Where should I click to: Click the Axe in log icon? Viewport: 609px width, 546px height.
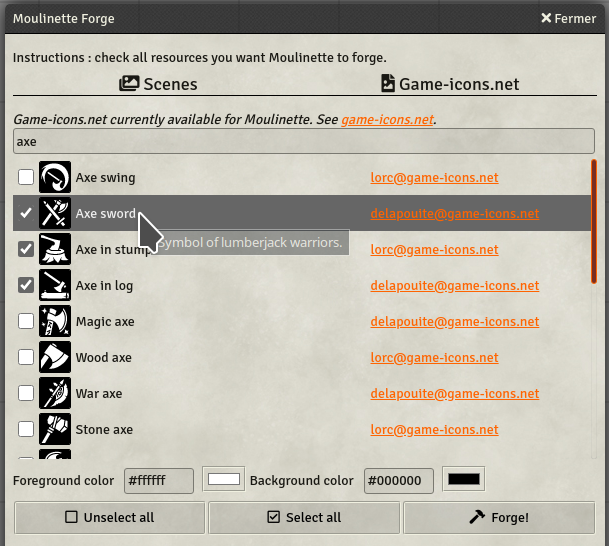55,285
